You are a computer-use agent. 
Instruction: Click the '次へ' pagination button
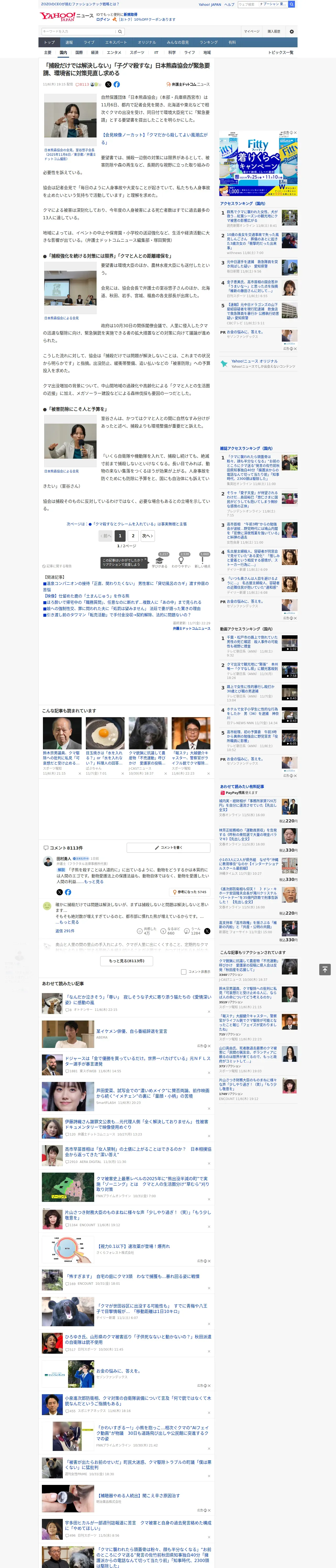[x=148, y=536]
